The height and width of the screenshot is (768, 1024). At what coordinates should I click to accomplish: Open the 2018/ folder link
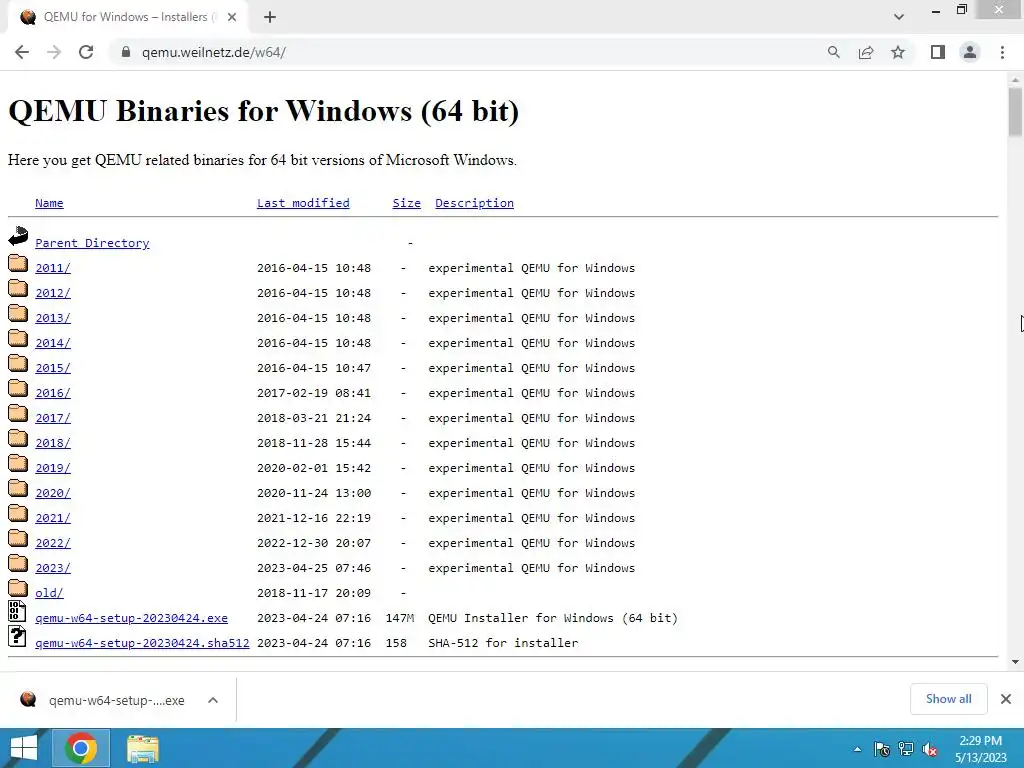tap(53, 443)
